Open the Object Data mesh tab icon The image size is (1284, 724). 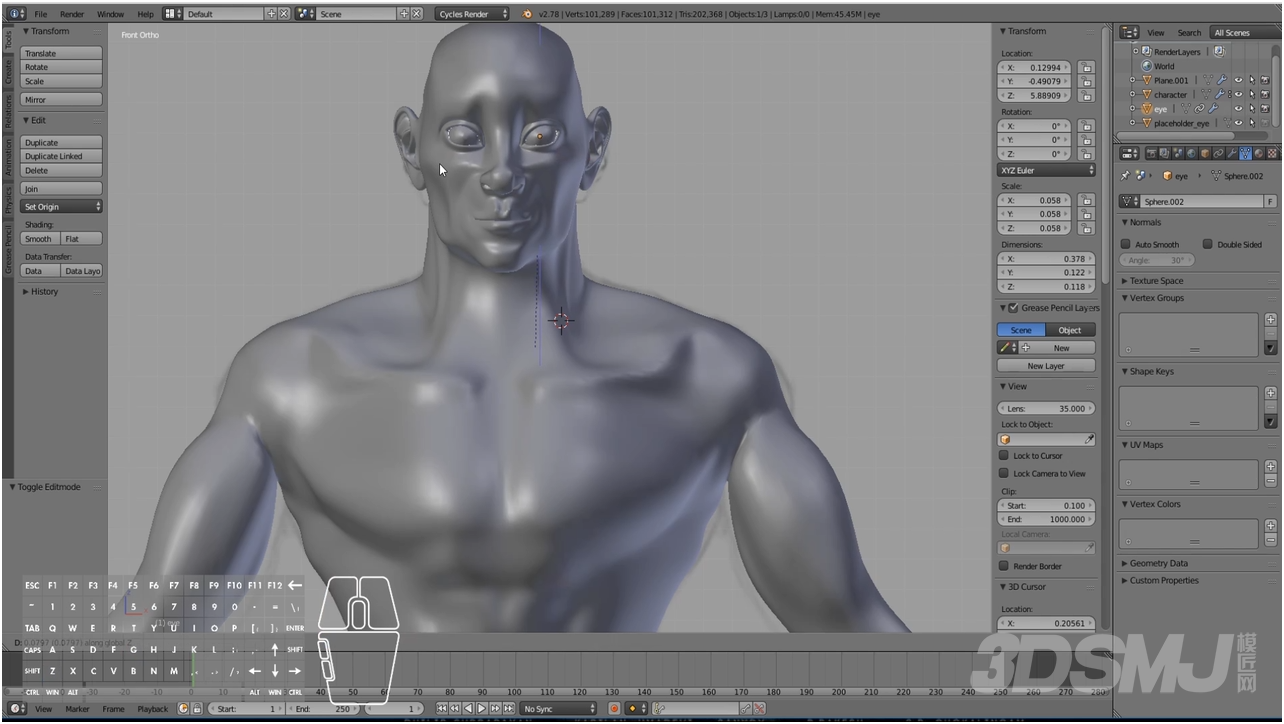1245,153
